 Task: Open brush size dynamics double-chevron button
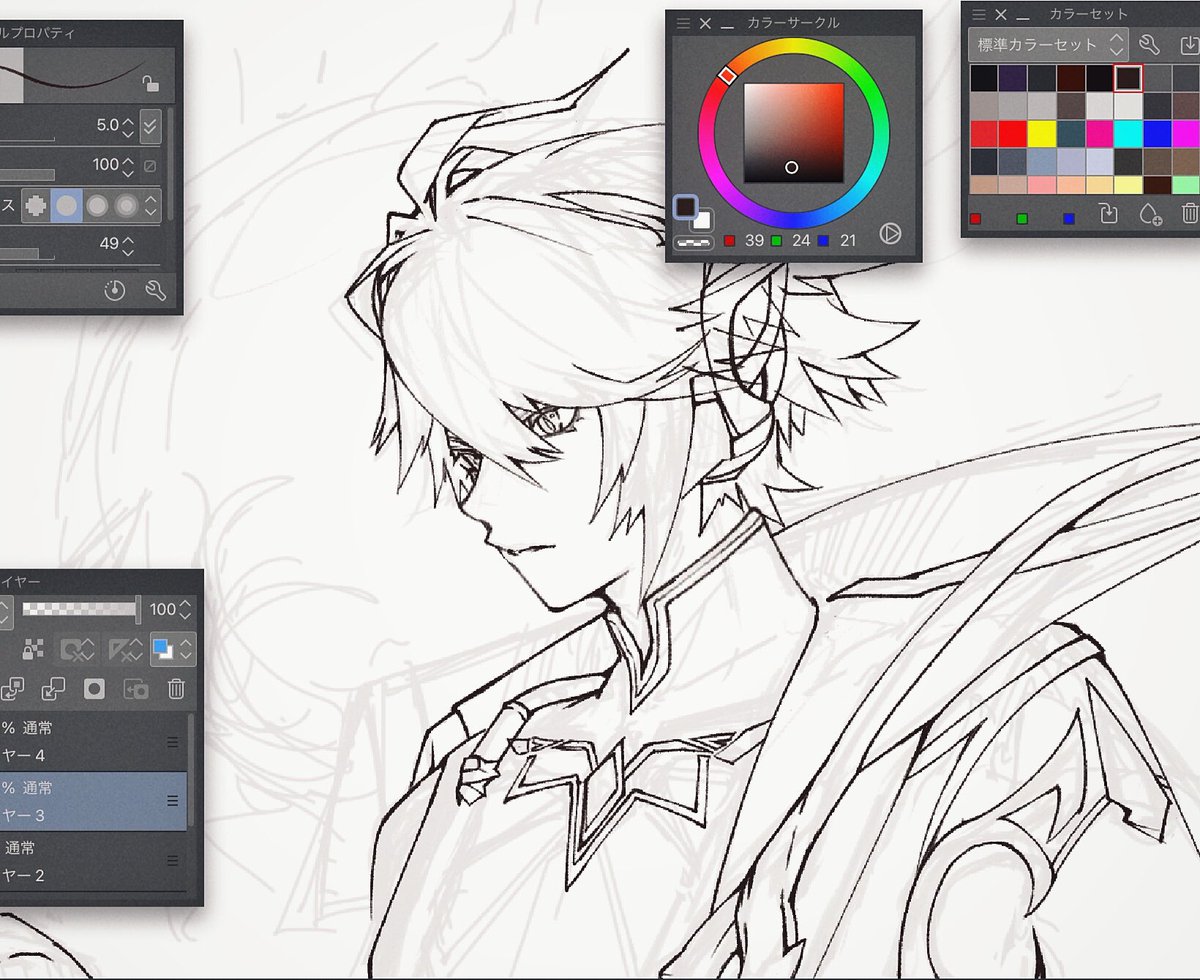pos(150,125)
